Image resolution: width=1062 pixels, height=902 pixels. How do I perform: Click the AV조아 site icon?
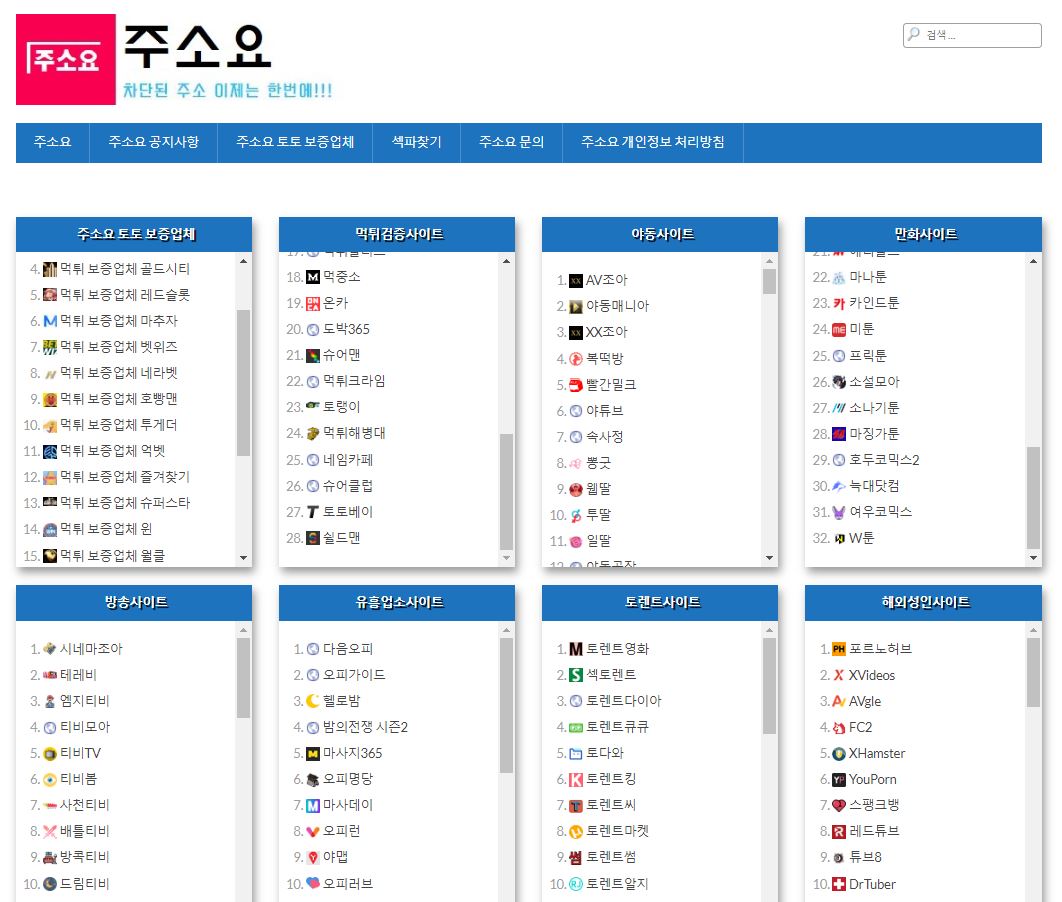click(x=576, y=280)
